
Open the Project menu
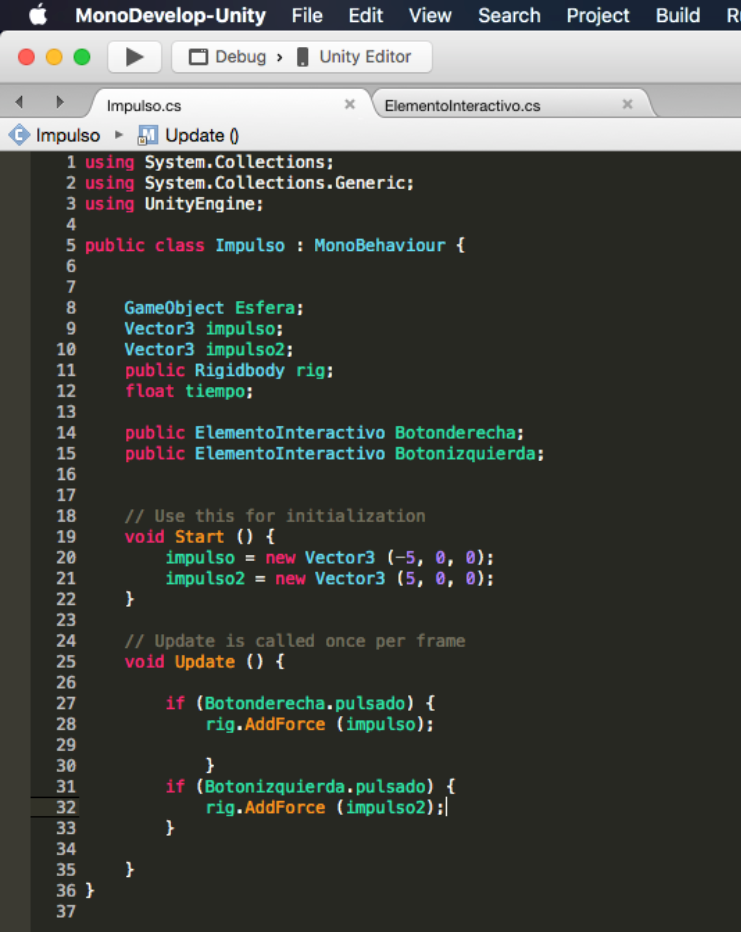[x=597, y=15]
